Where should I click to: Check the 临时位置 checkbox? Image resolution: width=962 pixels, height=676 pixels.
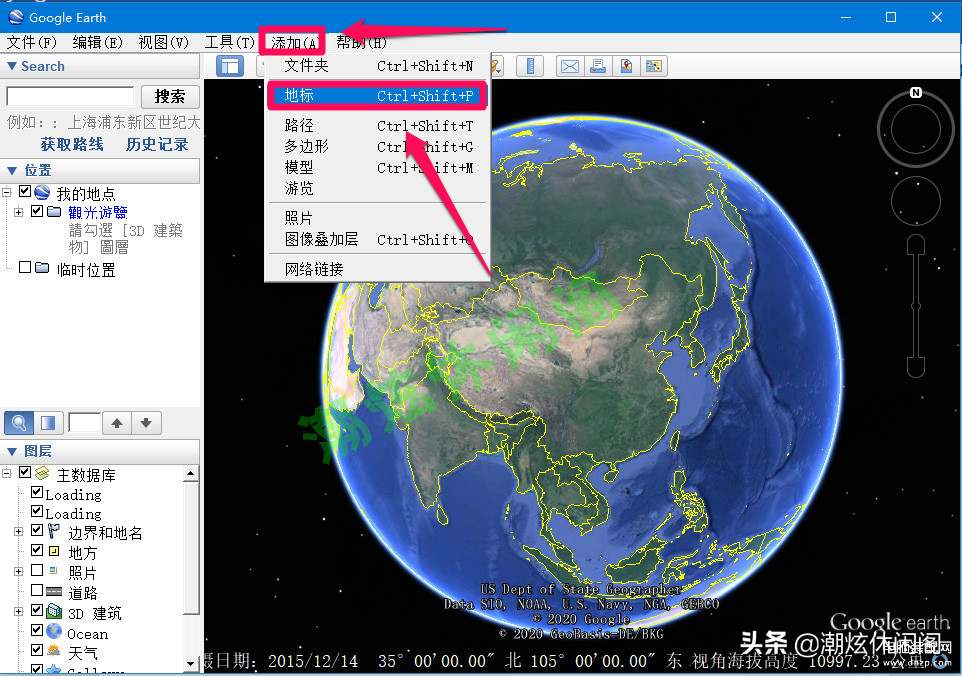(x=25, y=267)
